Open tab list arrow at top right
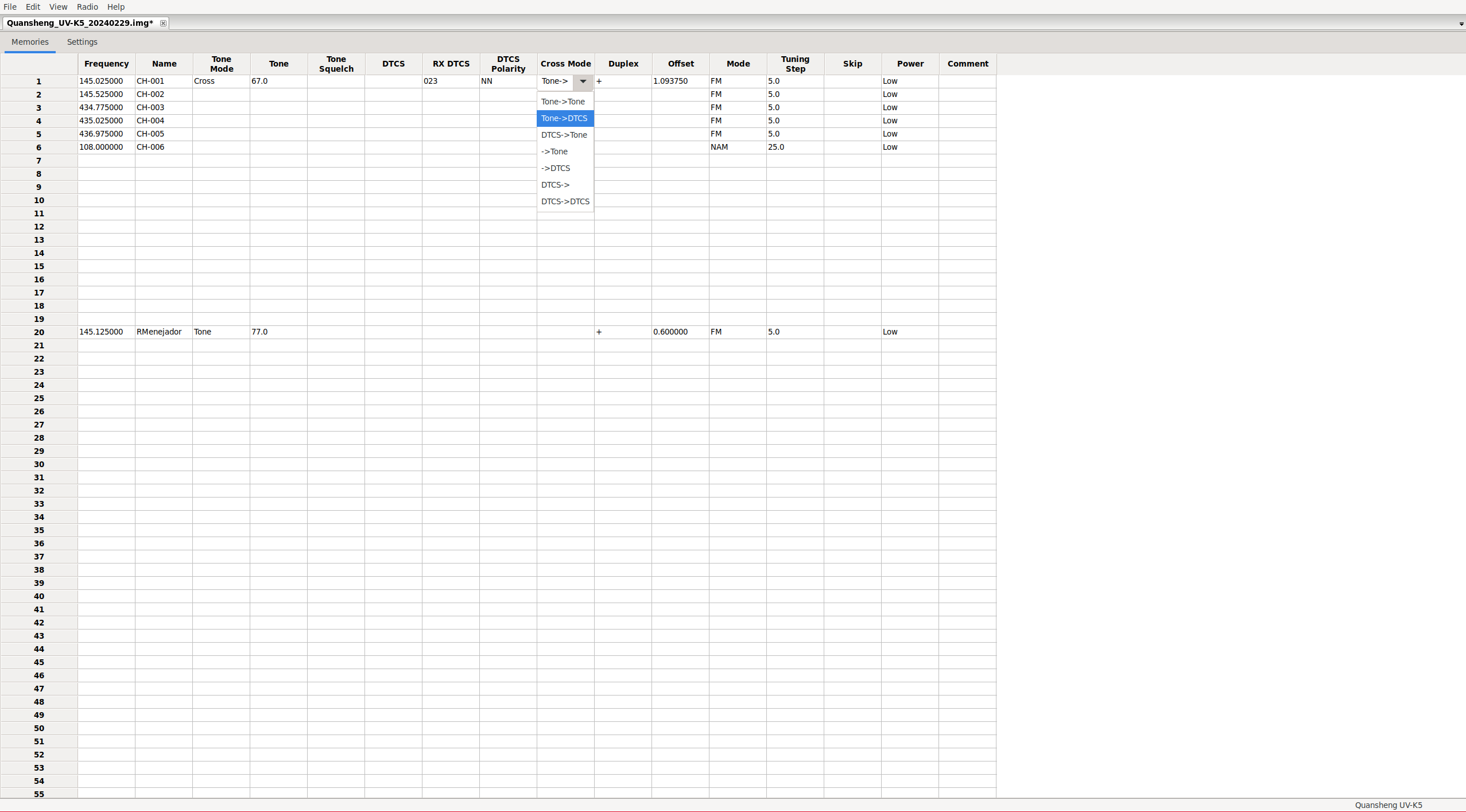This screenshot has width=1466, height=812. click(1461, 24)
